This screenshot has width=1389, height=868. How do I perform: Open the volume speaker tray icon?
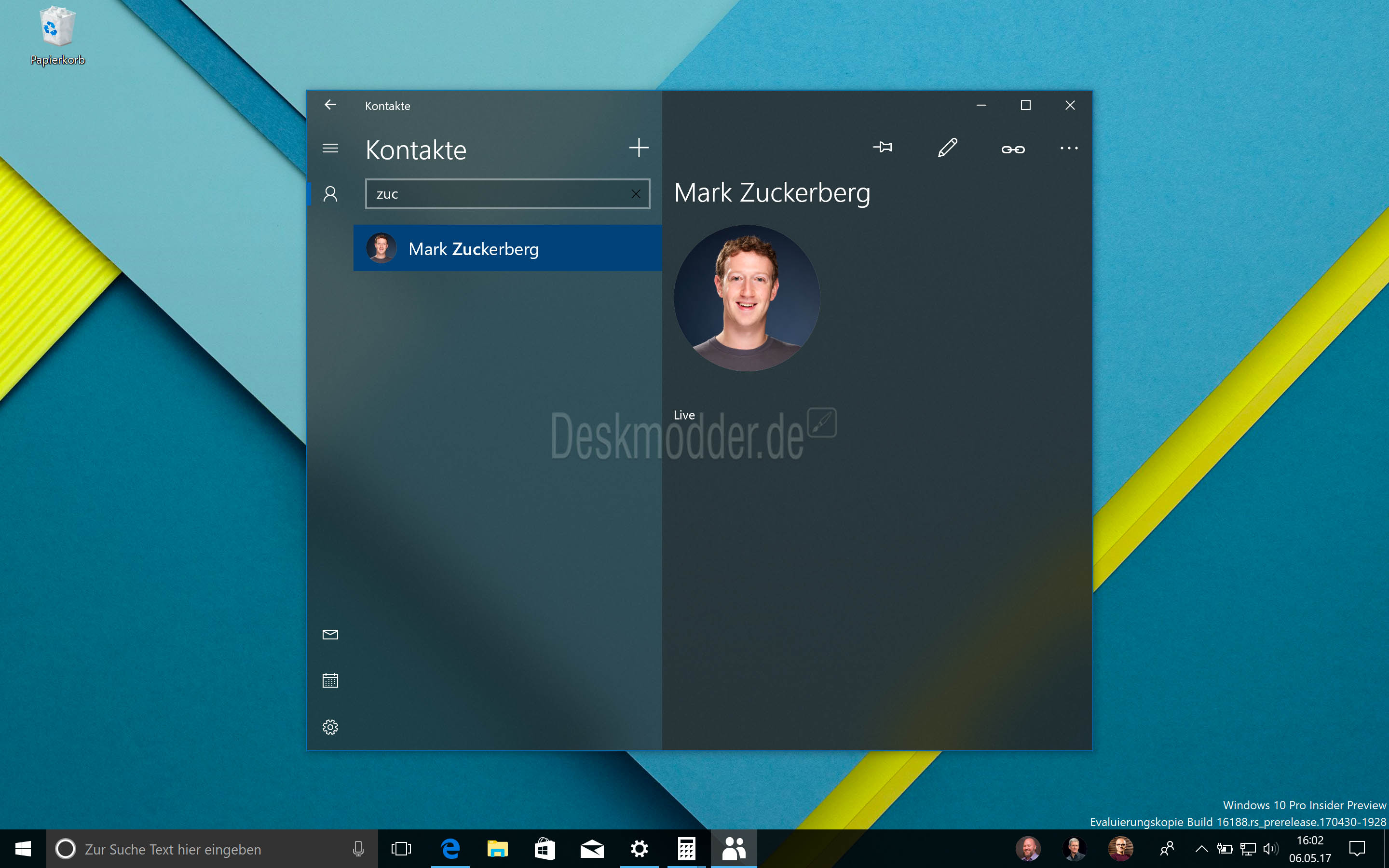pos(1271,849)
